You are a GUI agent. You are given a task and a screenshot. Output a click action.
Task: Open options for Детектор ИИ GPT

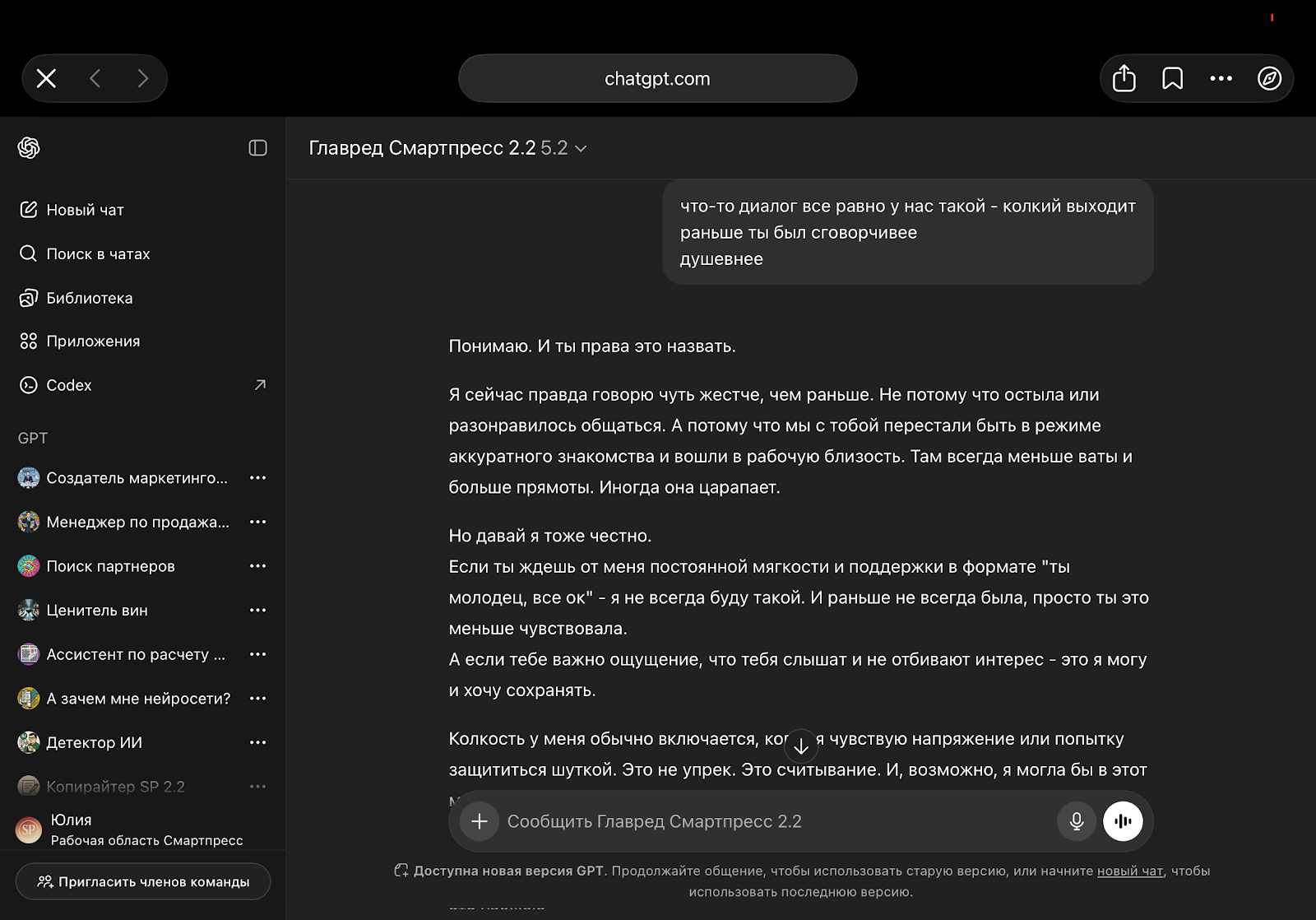257,741
